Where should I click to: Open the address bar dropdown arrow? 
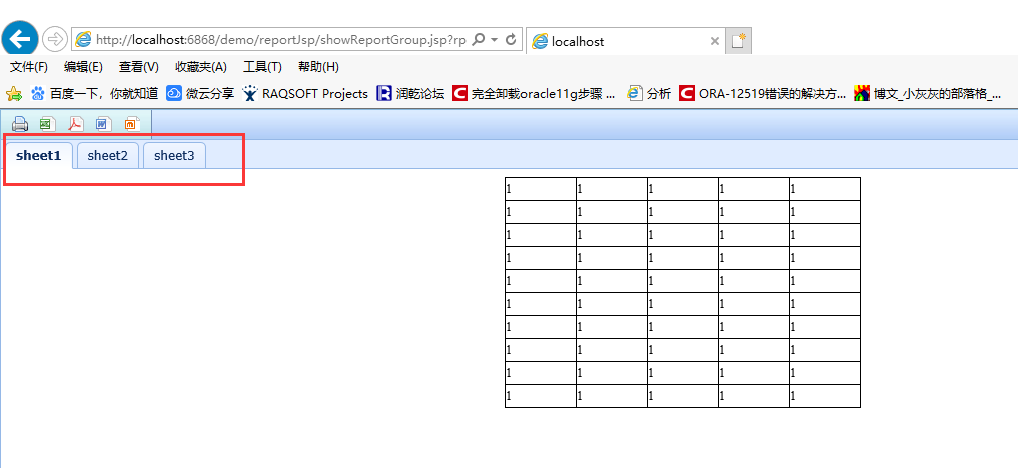pyautogui.click(x=495, y=40)
